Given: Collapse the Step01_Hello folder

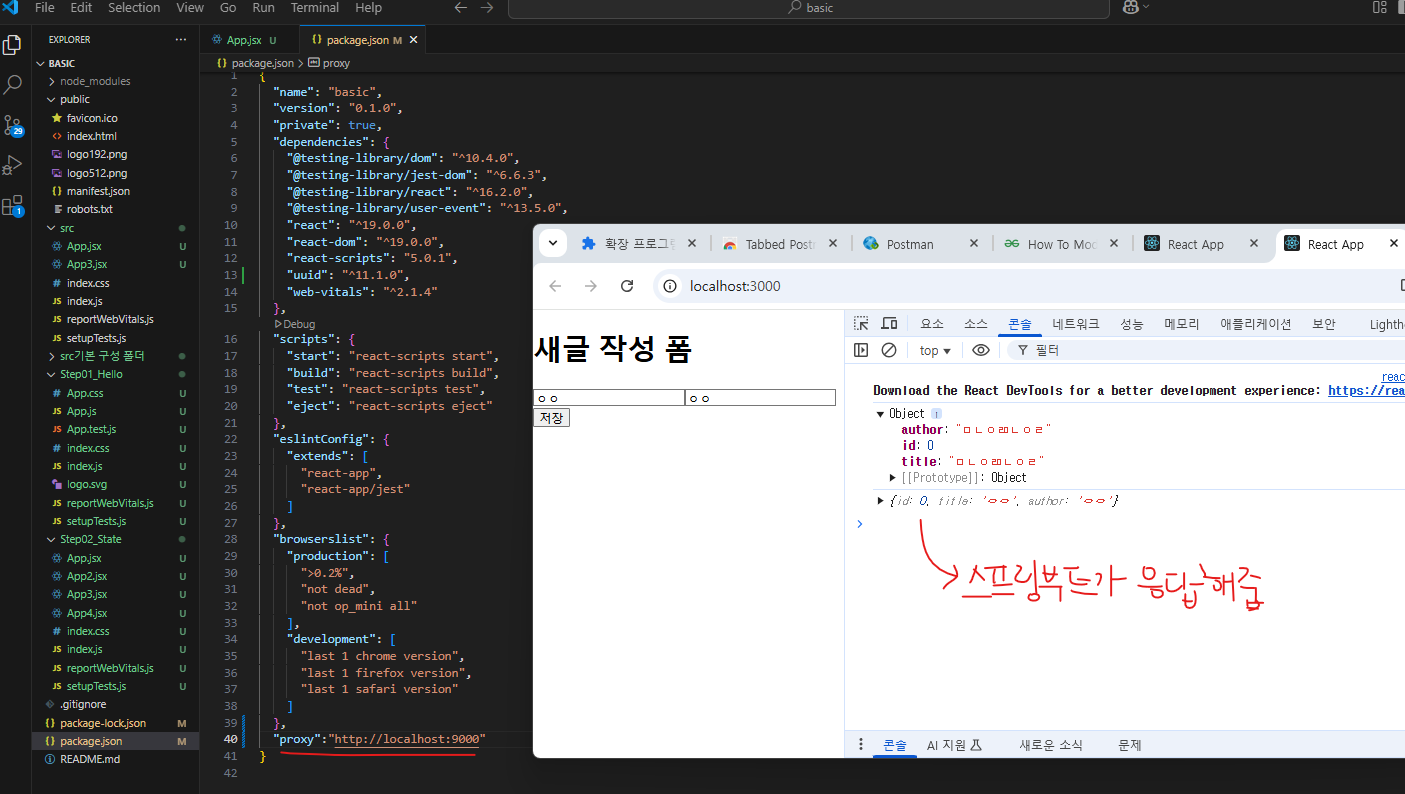Looking at the screenshot, I should 91,374.
